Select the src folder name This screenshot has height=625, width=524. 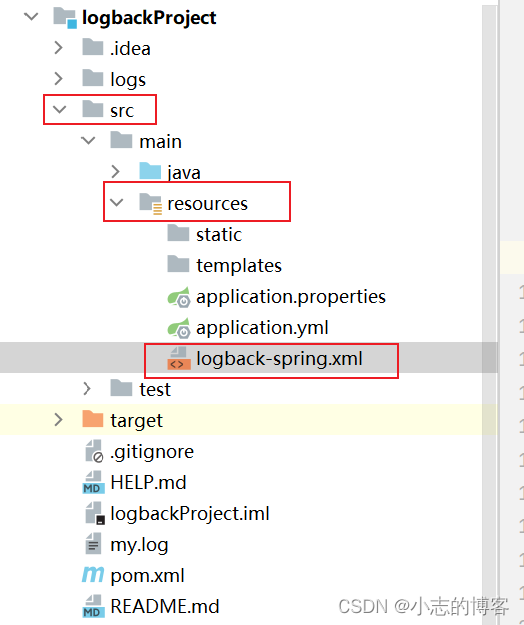[x=122, y=111]
